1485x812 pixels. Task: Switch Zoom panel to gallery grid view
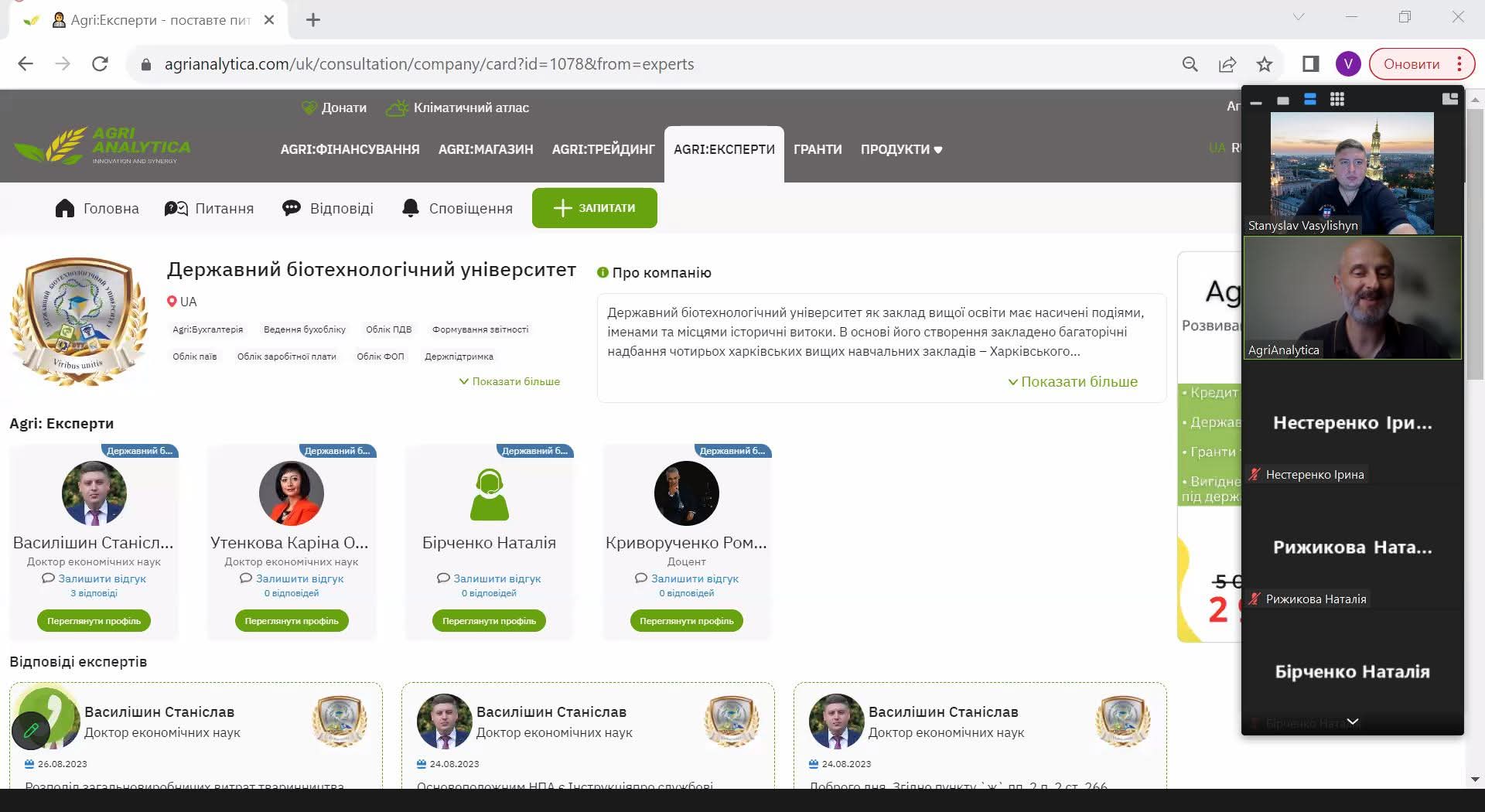click(x=1336, y=99)
